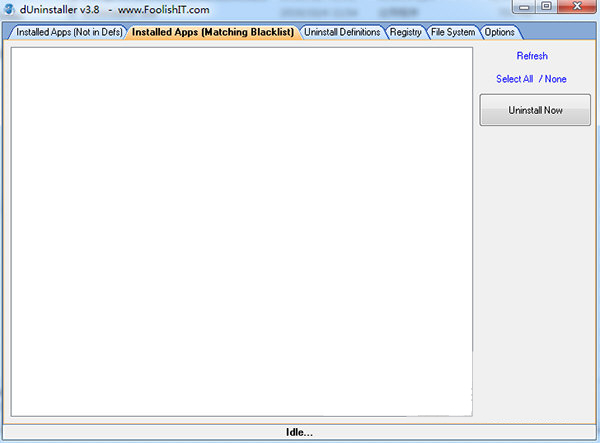The width and height of the screenshot is (600, 443).
Task: Click the window's bottom-right resize corner
Action: click(x=595, y=439)
